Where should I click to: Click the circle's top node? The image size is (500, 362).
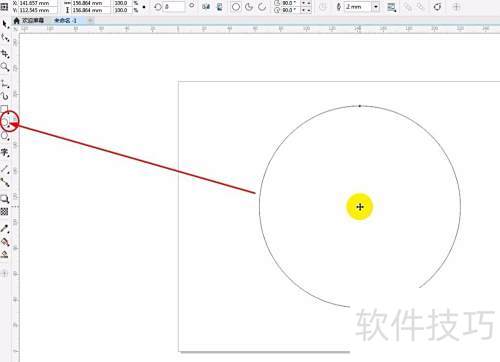click(x=360, y=106)
